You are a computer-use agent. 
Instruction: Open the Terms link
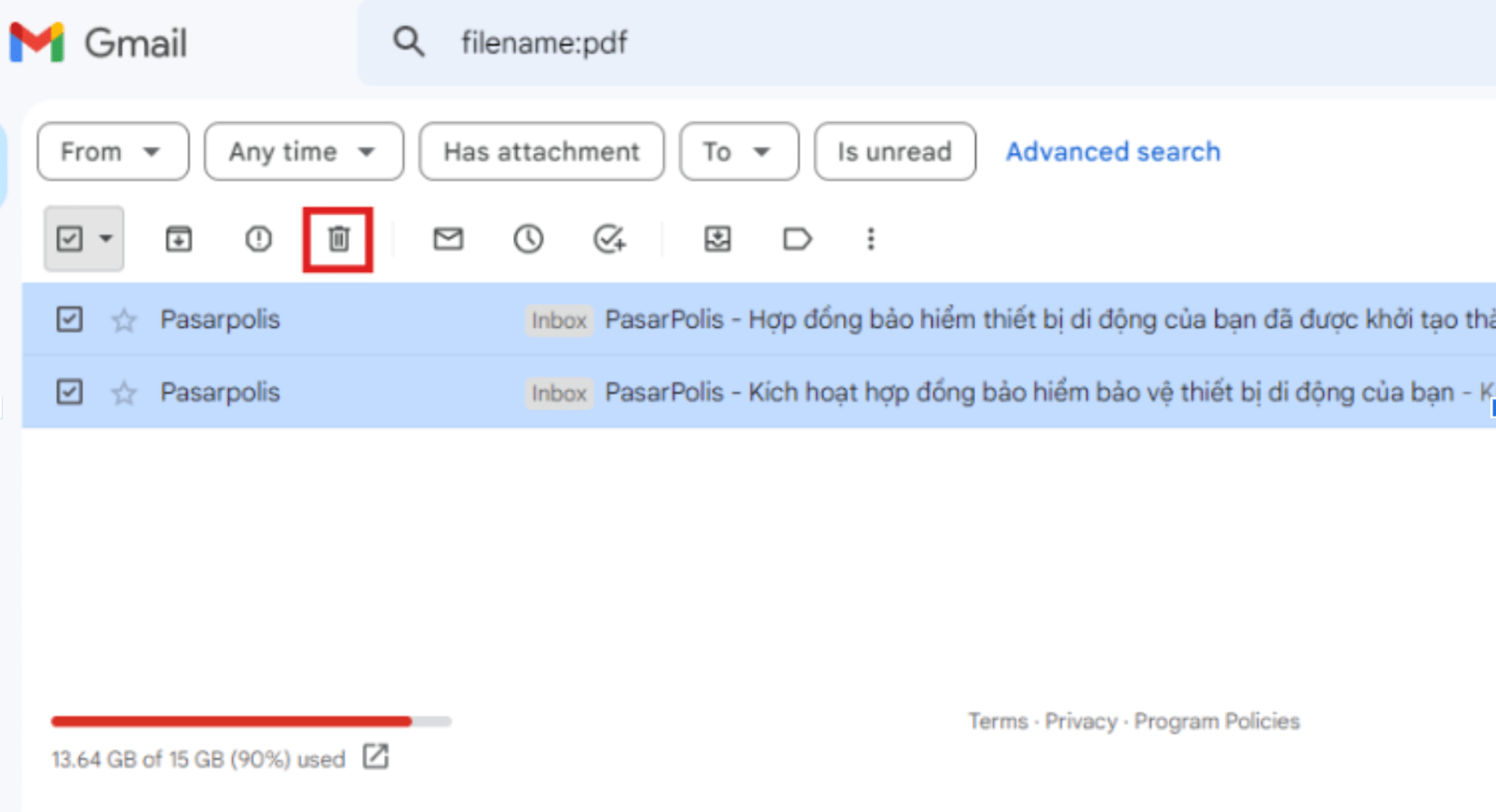(x=998, y=722)
